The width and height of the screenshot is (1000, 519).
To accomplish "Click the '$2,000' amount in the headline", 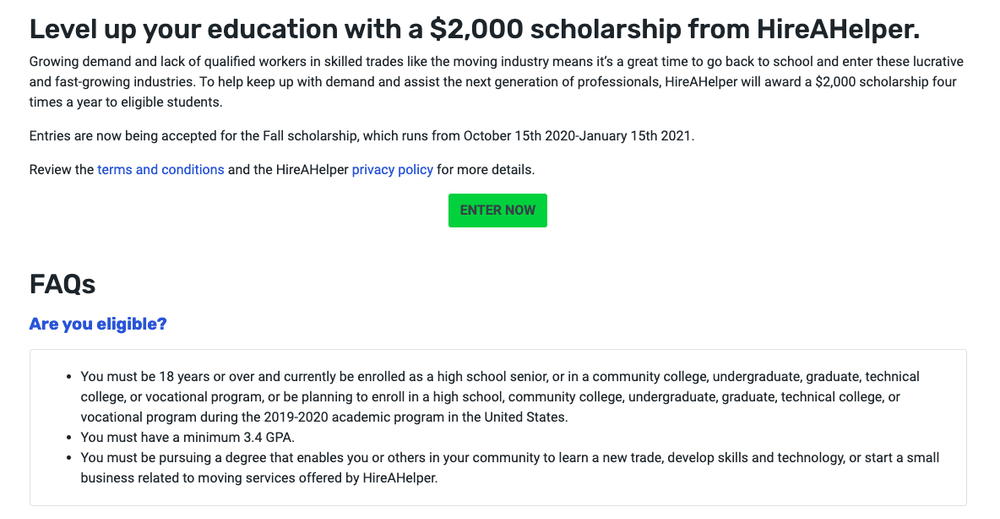I will pos(476,29).
